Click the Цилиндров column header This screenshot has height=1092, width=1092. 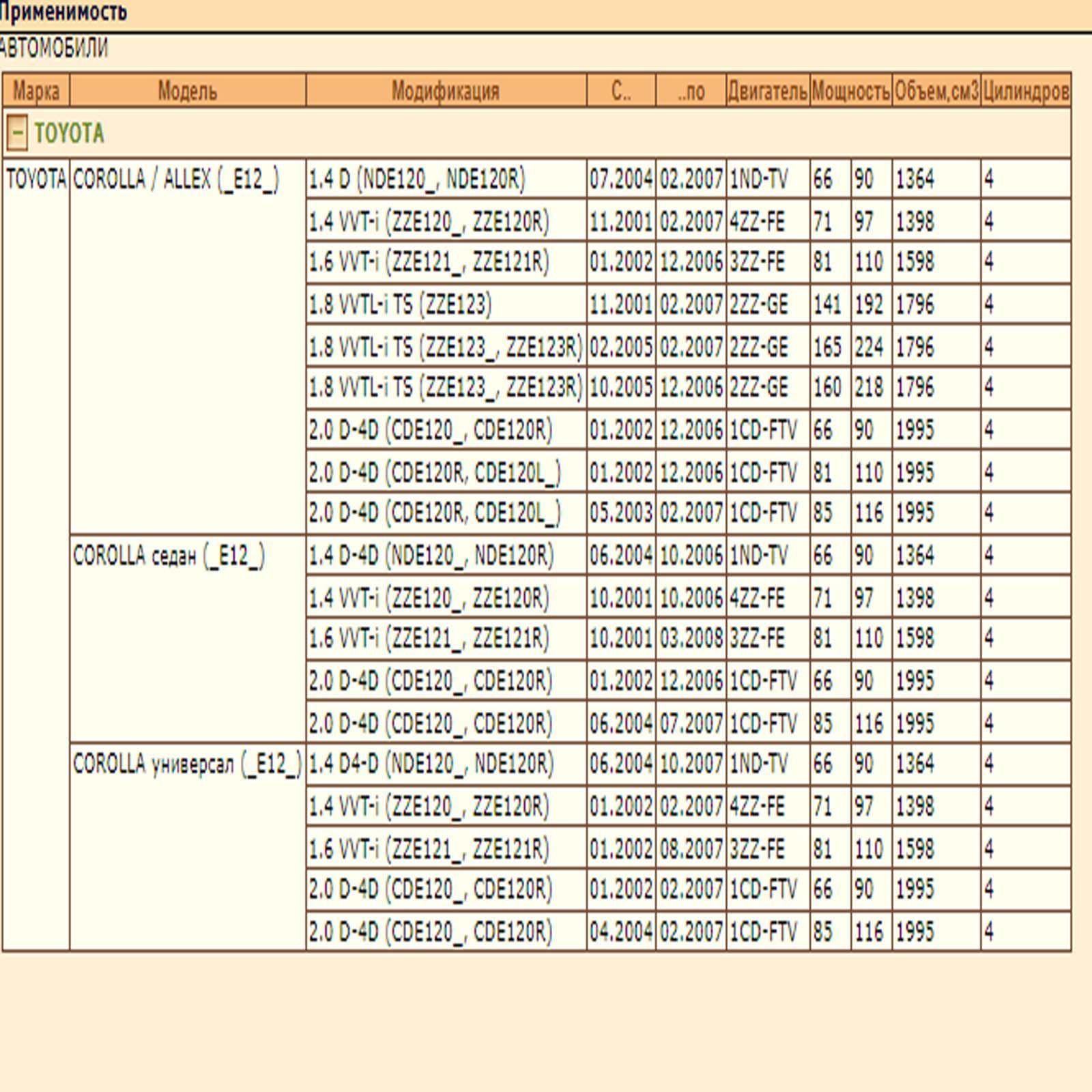(1025, 91)
